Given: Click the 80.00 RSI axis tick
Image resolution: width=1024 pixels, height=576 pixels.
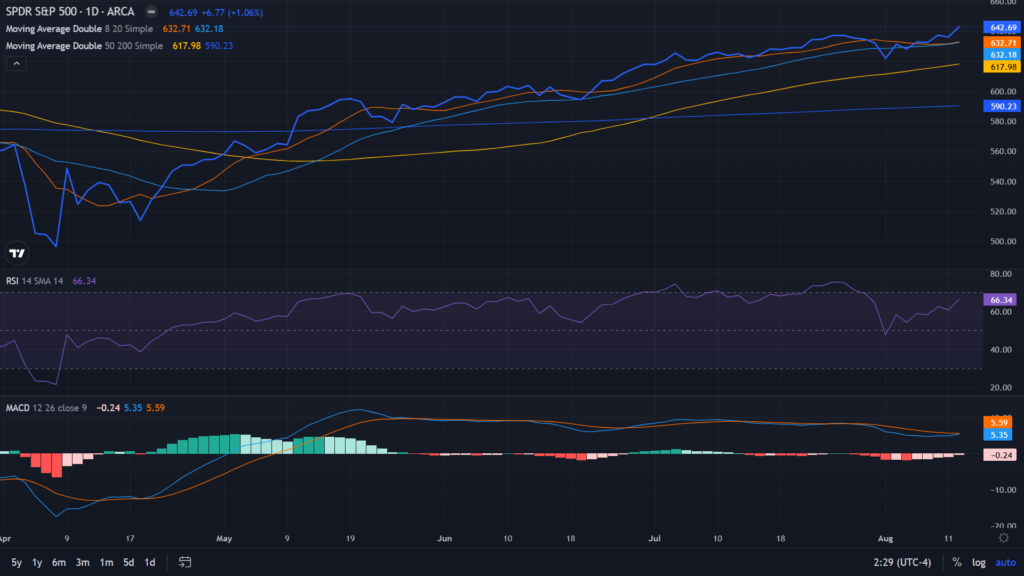Looking at the screenshot, I should (1000, 274).
